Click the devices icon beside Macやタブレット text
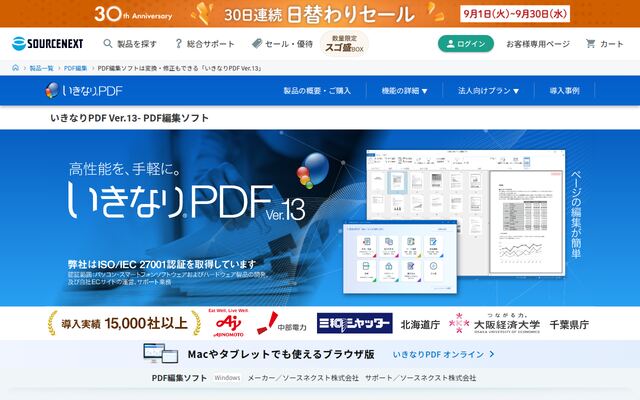640x400 pixels. pyautogui.click(x=161, y=353)
